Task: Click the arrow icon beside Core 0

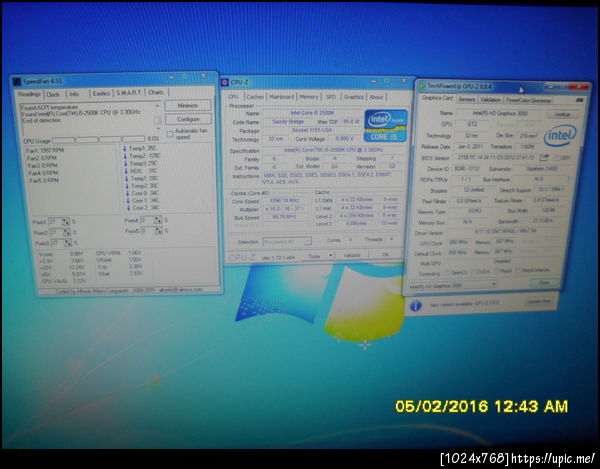Action: point(127,193)
